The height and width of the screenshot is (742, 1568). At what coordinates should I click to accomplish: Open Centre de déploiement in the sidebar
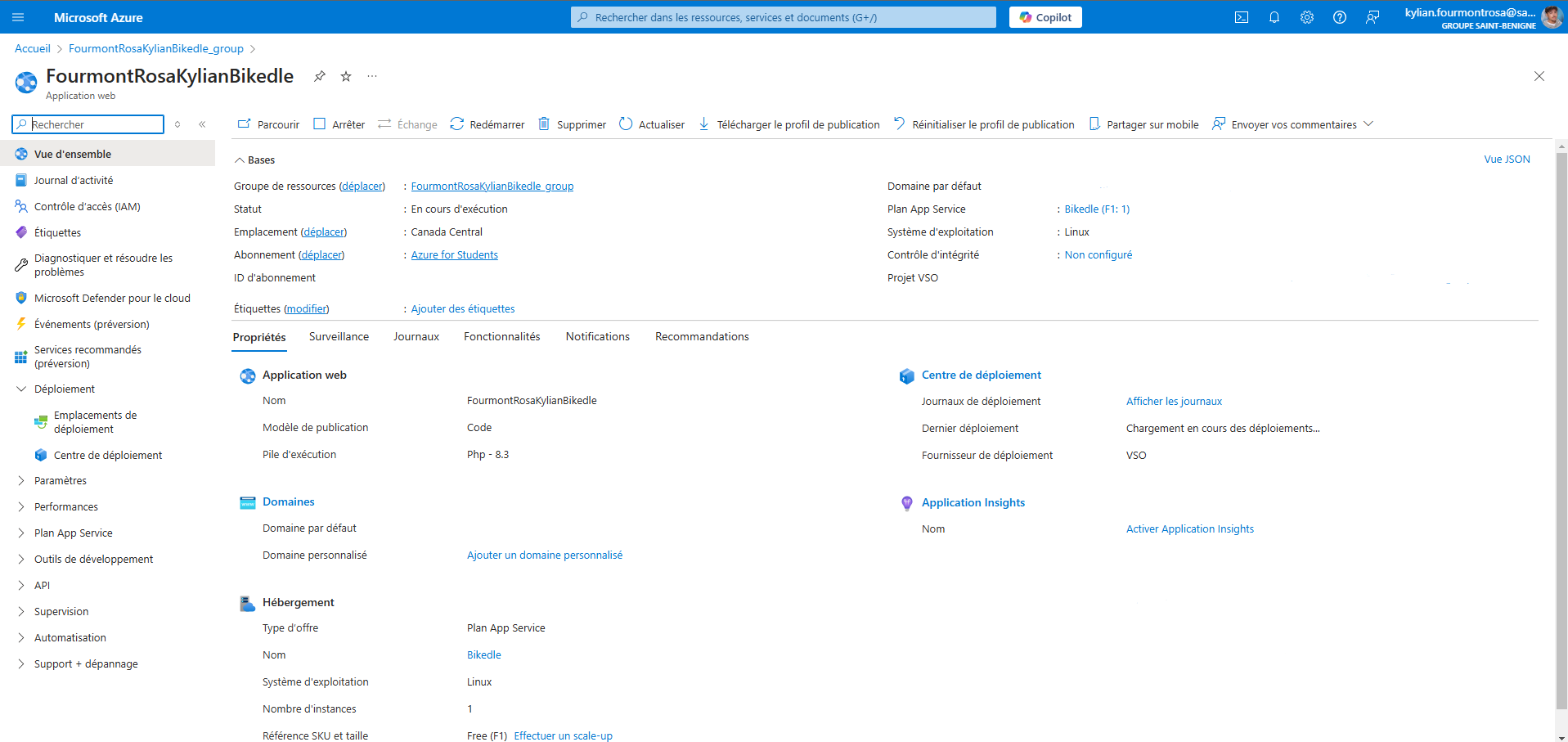[x=107, y=455]
